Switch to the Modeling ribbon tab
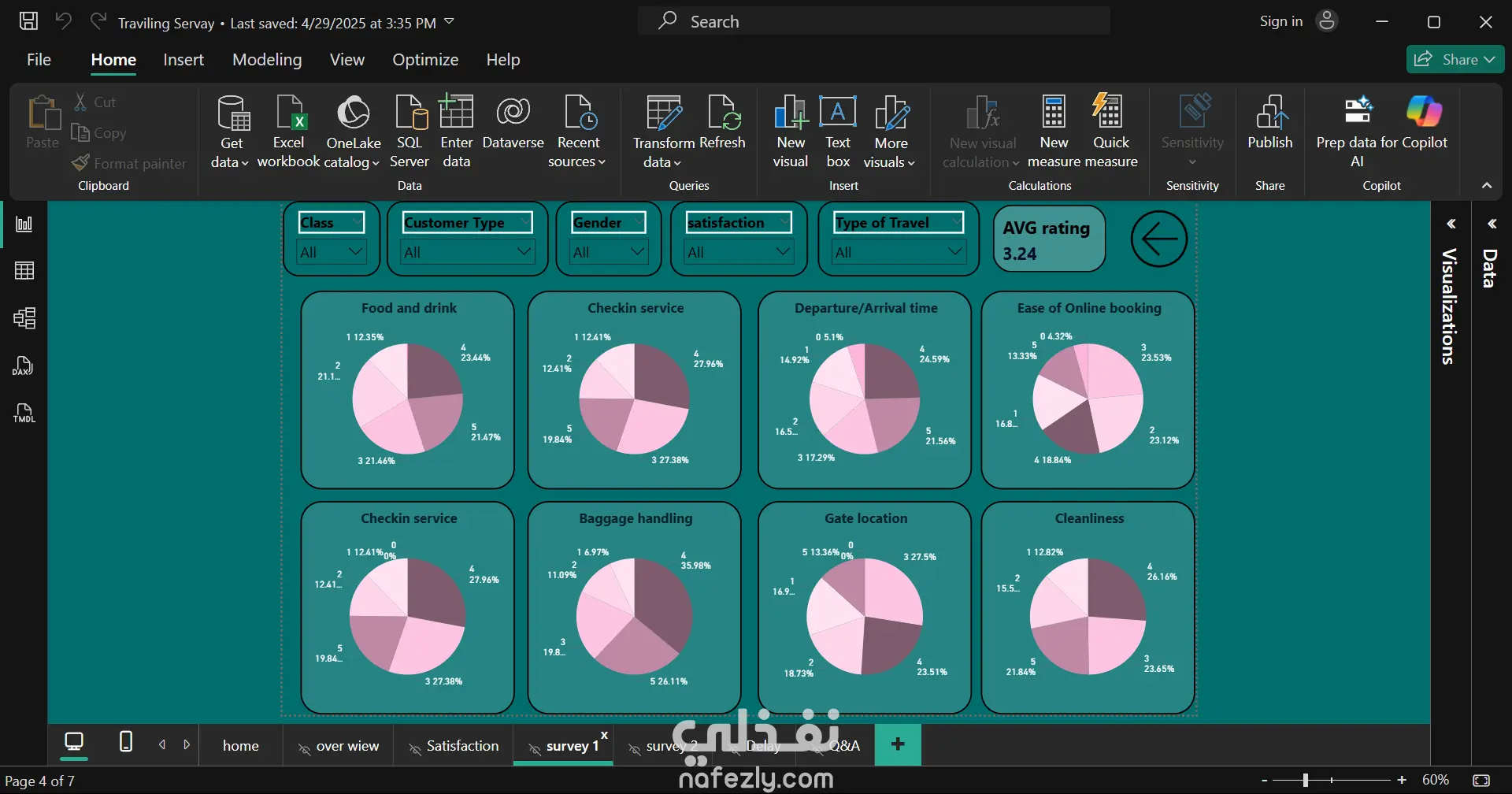The width and height of the screenshot is (1512, 794). (x=267, y=60)
